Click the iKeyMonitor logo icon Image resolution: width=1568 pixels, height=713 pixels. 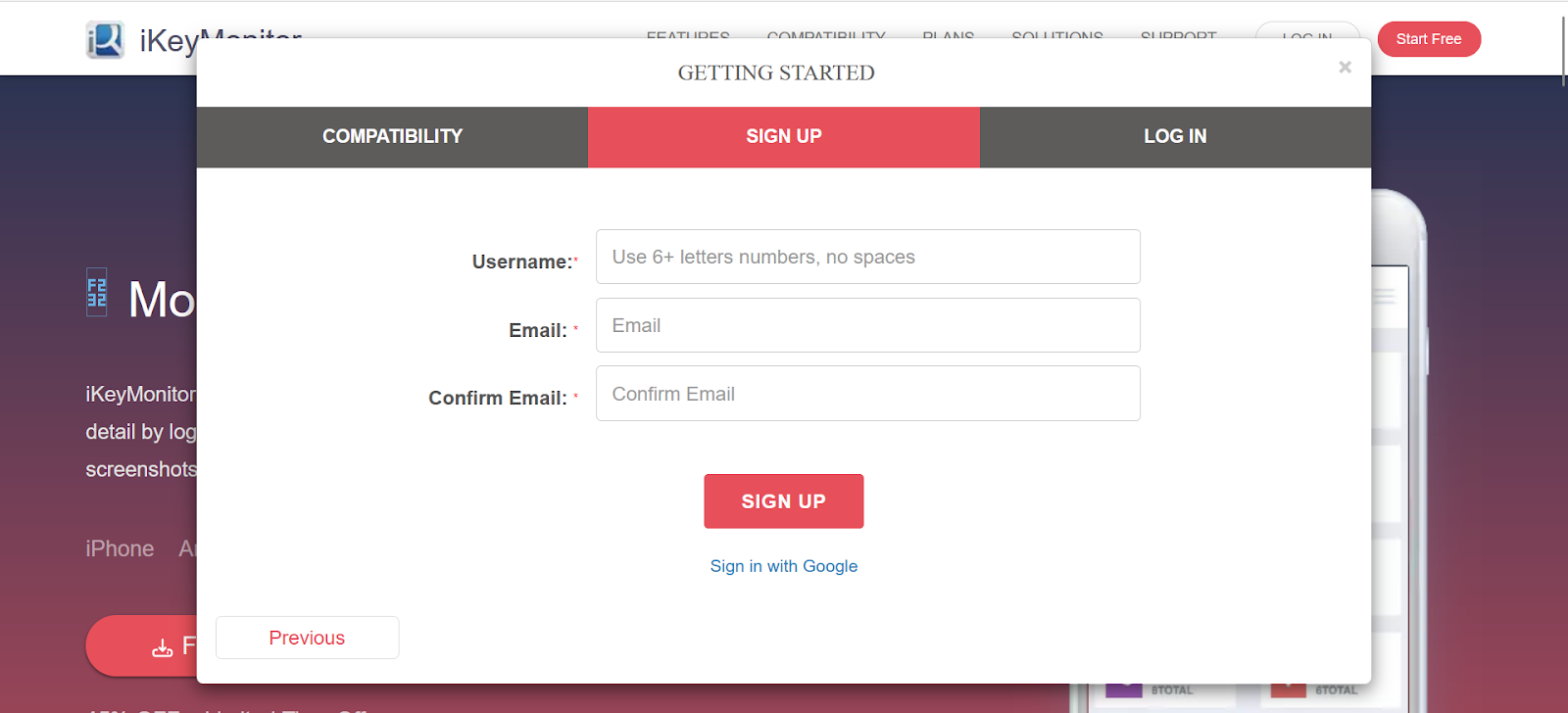105,40
